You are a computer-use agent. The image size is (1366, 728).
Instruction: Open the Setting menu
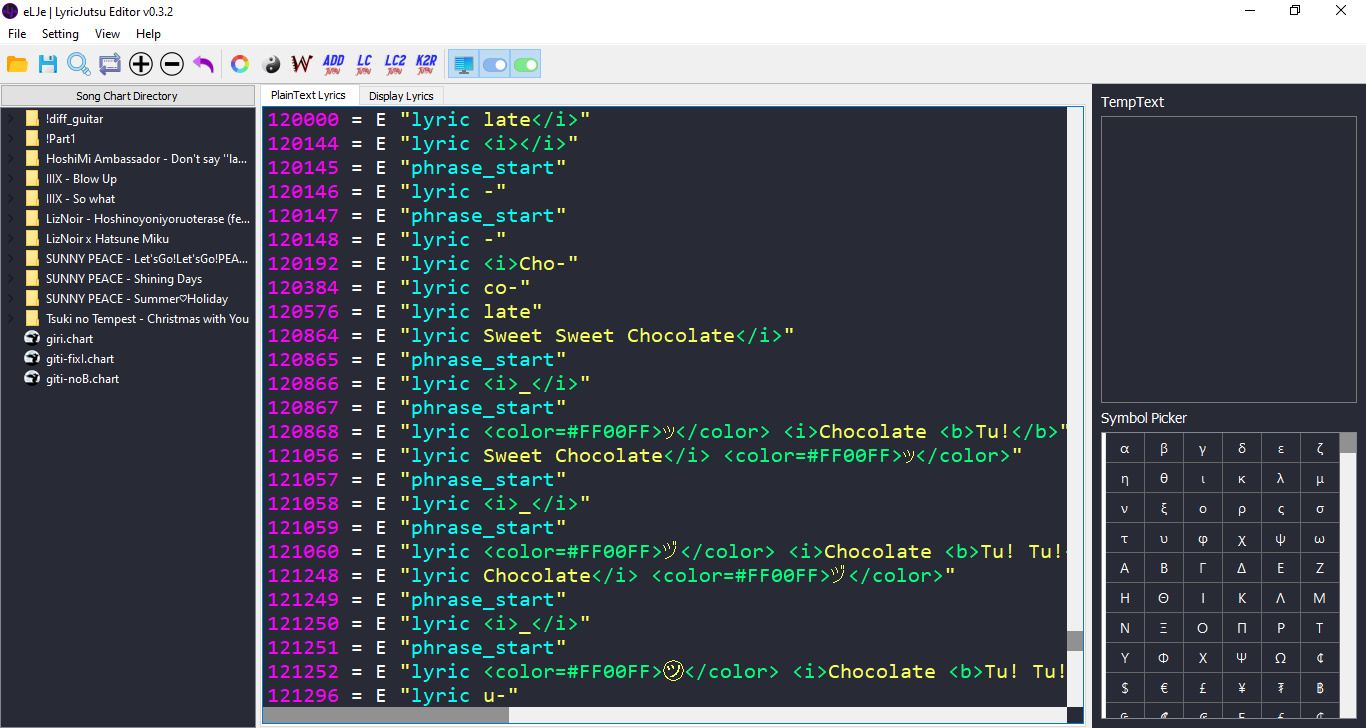pyautogui.click(x=60, y=34)
